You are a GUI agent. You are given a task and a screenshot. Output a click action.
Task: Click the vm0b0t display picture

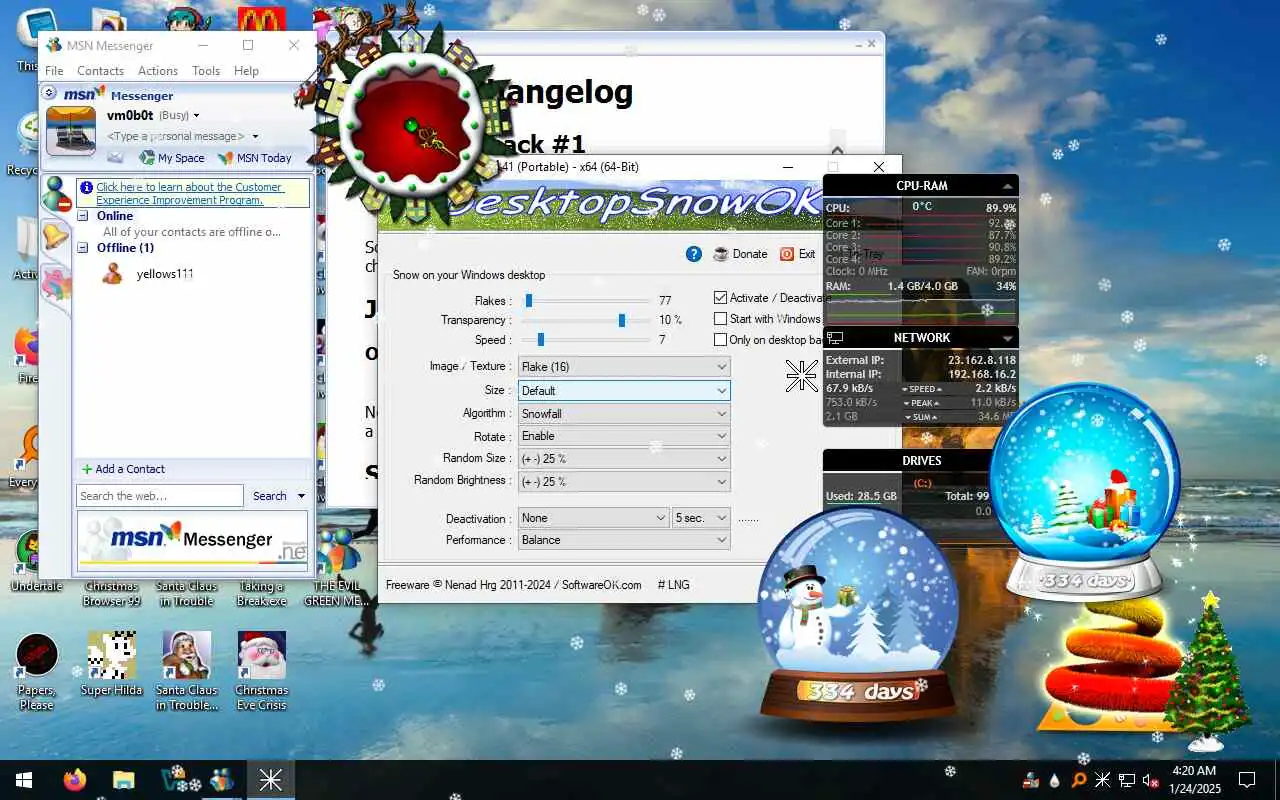71,131
